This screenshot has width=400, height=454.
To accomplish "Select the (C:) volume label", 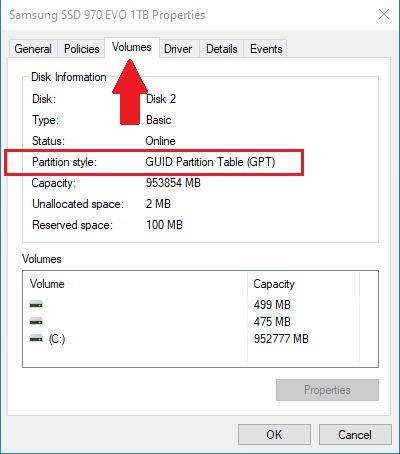I will coord(57,339).
